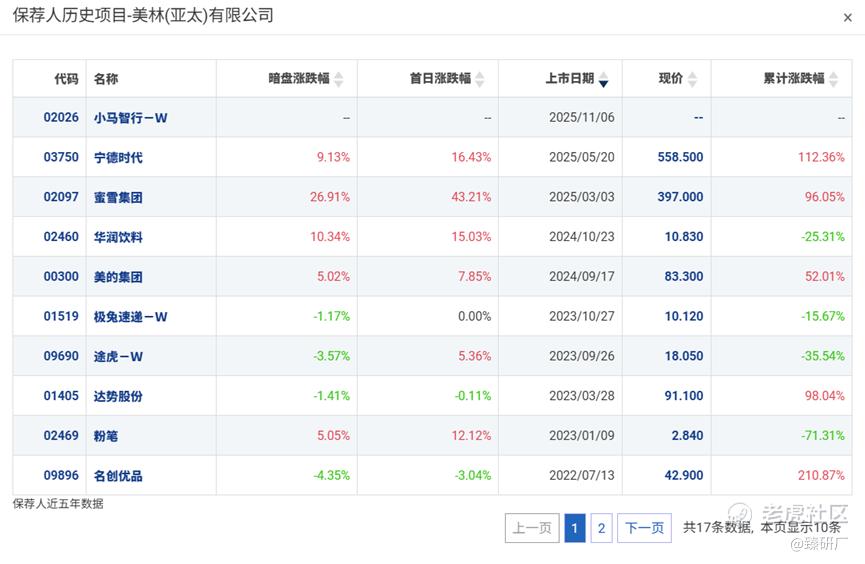The height and width of the screenshot is (564, 865).
Task: Open 蜜雪集团 stock
Action: pos(118,198)
